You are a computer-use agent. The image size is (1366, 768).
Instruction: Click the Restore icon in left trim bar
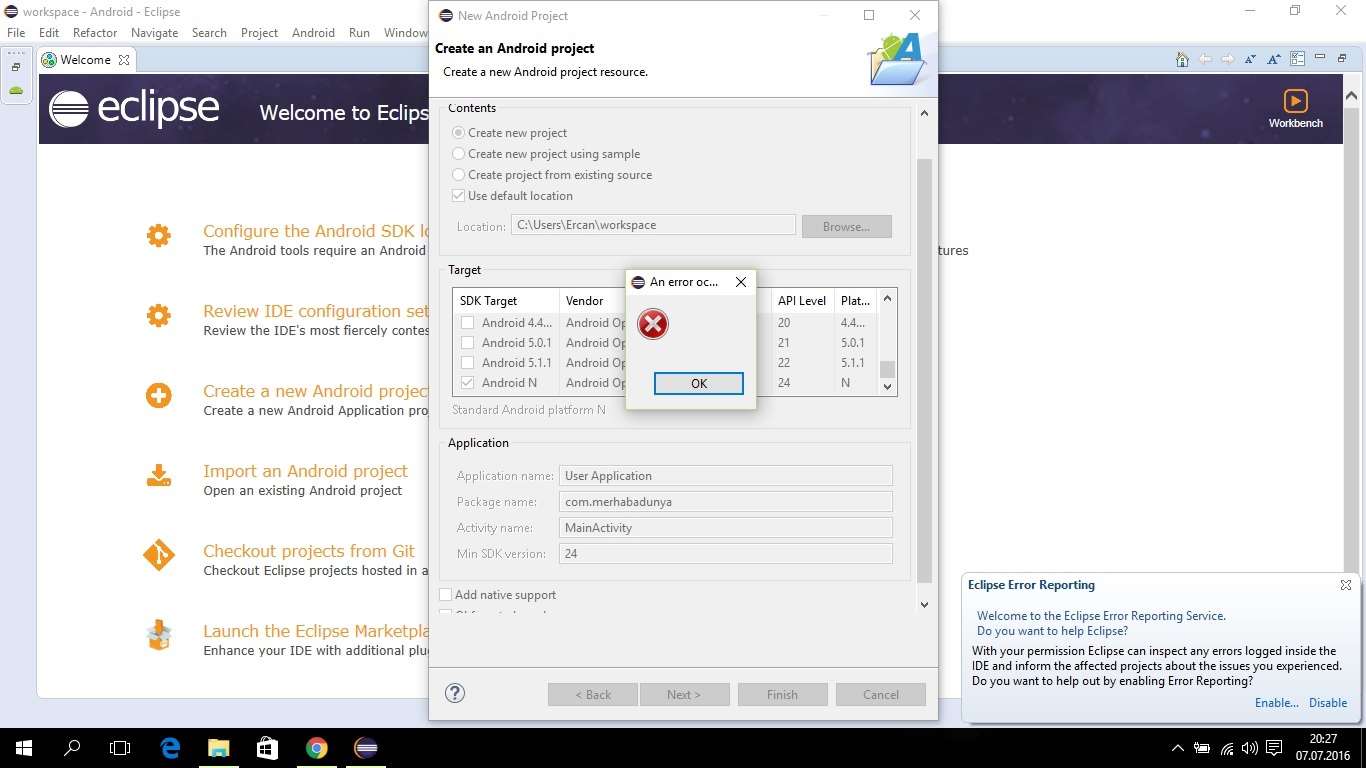coord(16,67)
